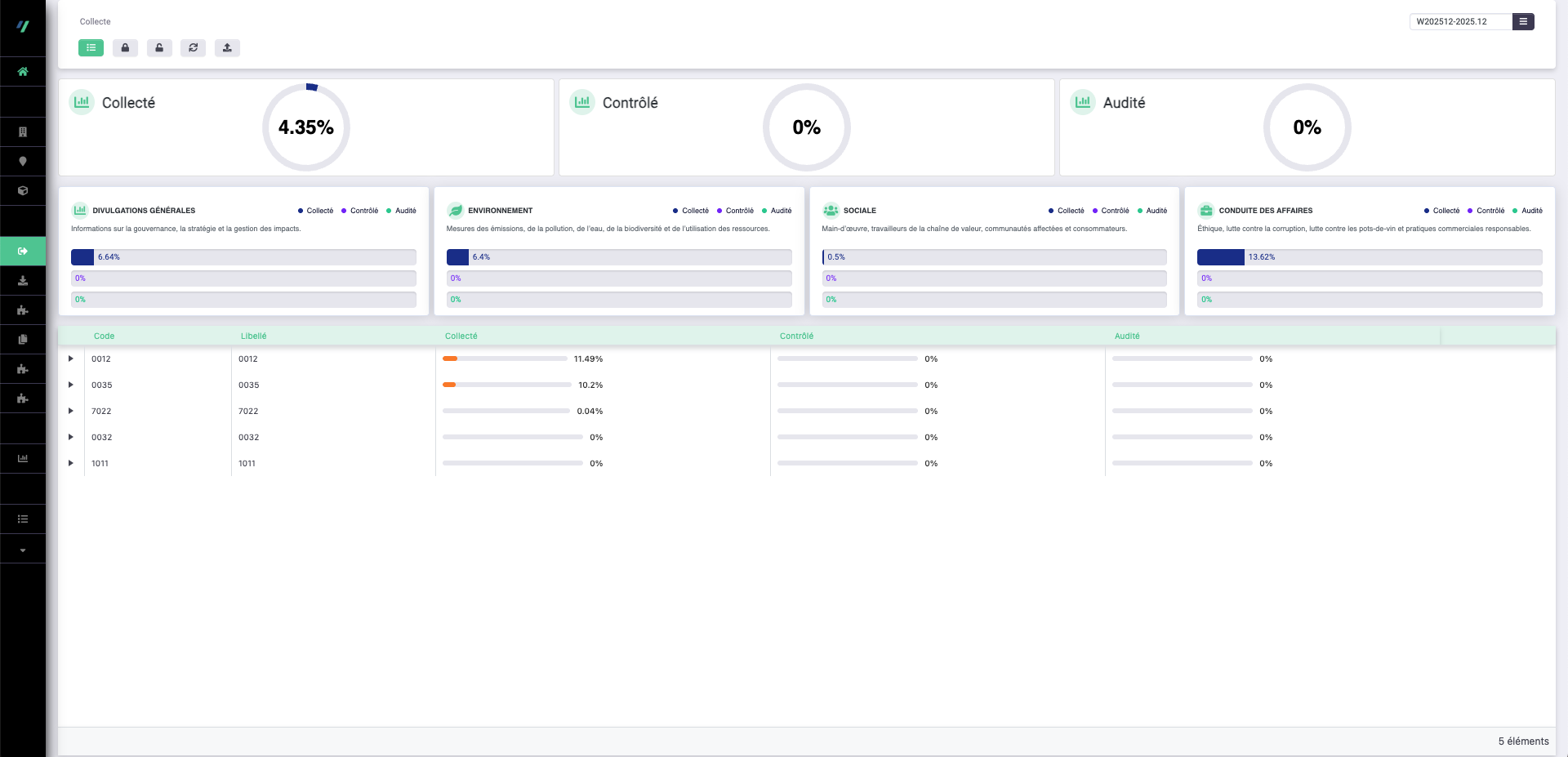The width and height of the screenshot is (1568, 757).
Task: Expand row 1011 details
Action: tap(71, 464)
